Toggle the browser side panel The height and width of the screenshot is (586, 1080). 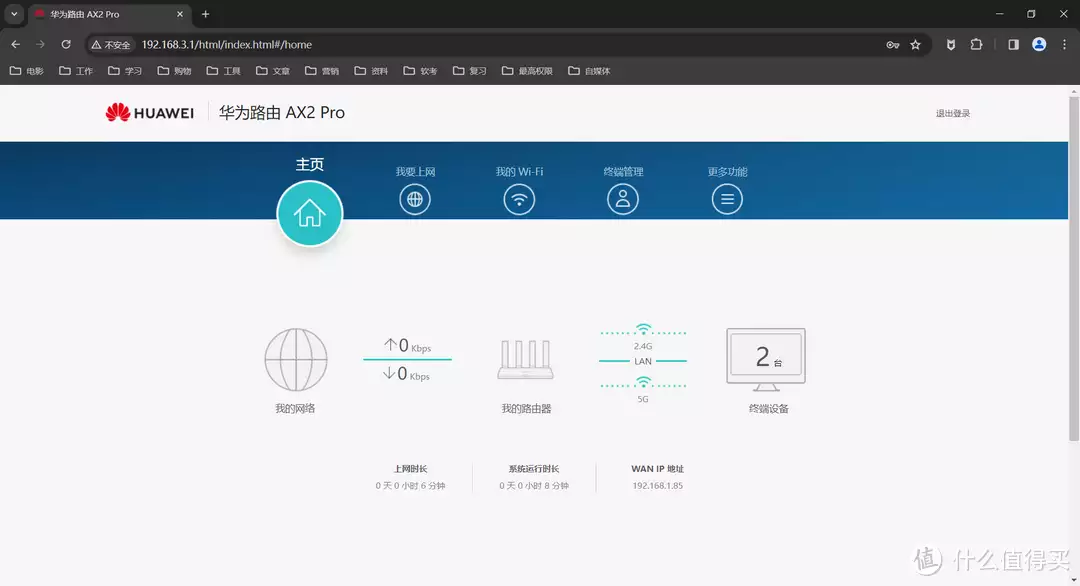pos(1013,45)
